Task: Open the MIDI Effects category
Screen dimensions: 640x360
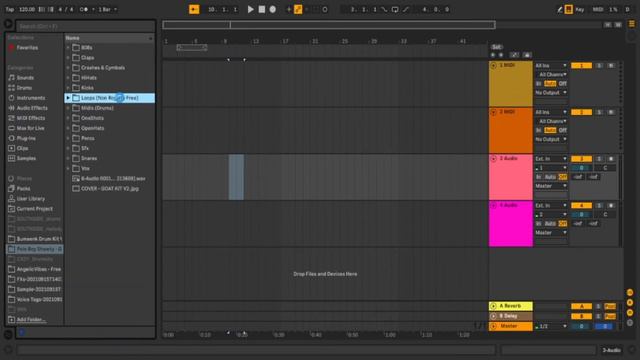Action: [31, 118]
